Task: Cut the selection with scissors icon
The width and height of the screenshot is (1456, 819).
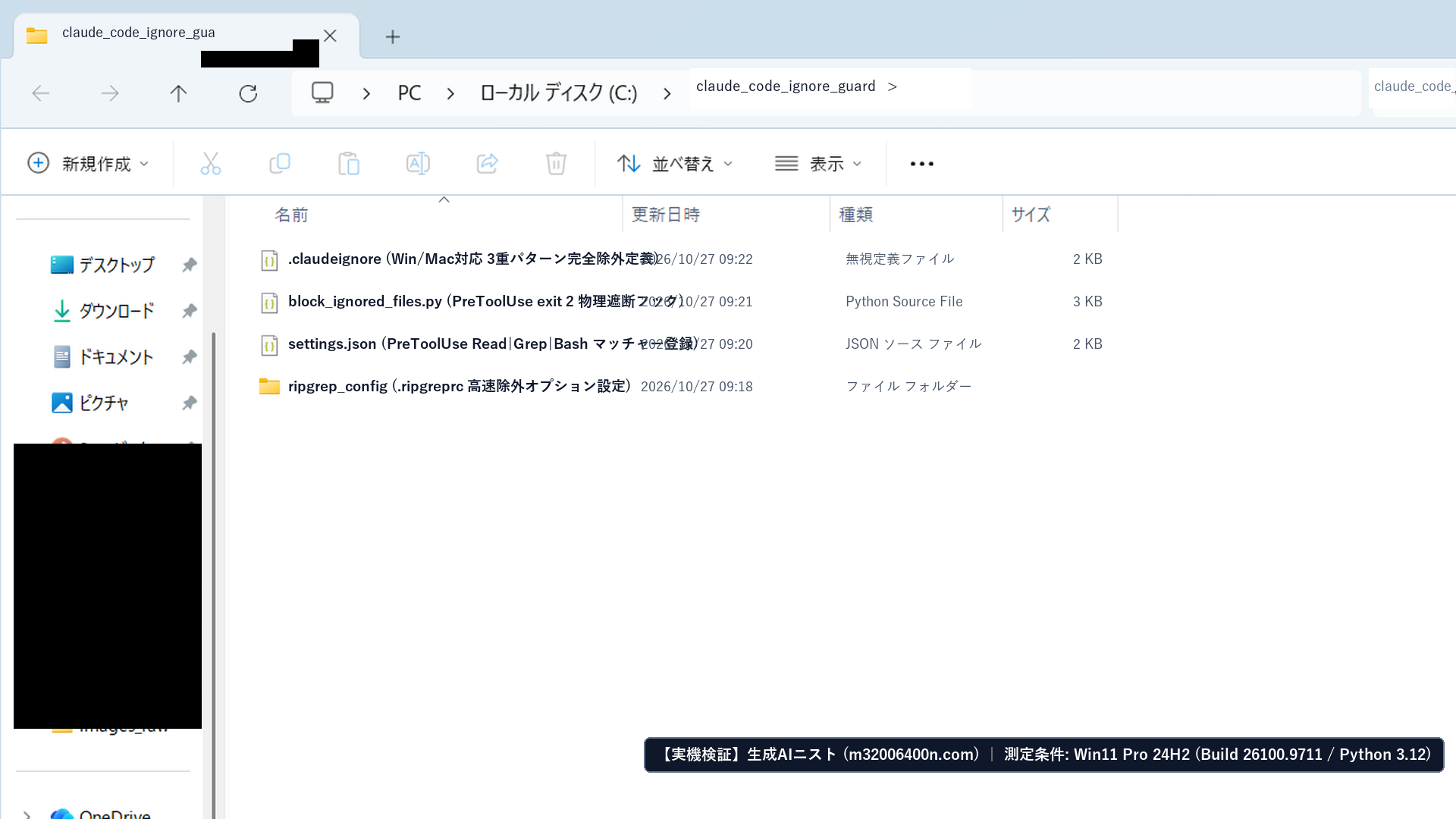Action: tap(211, 163)
